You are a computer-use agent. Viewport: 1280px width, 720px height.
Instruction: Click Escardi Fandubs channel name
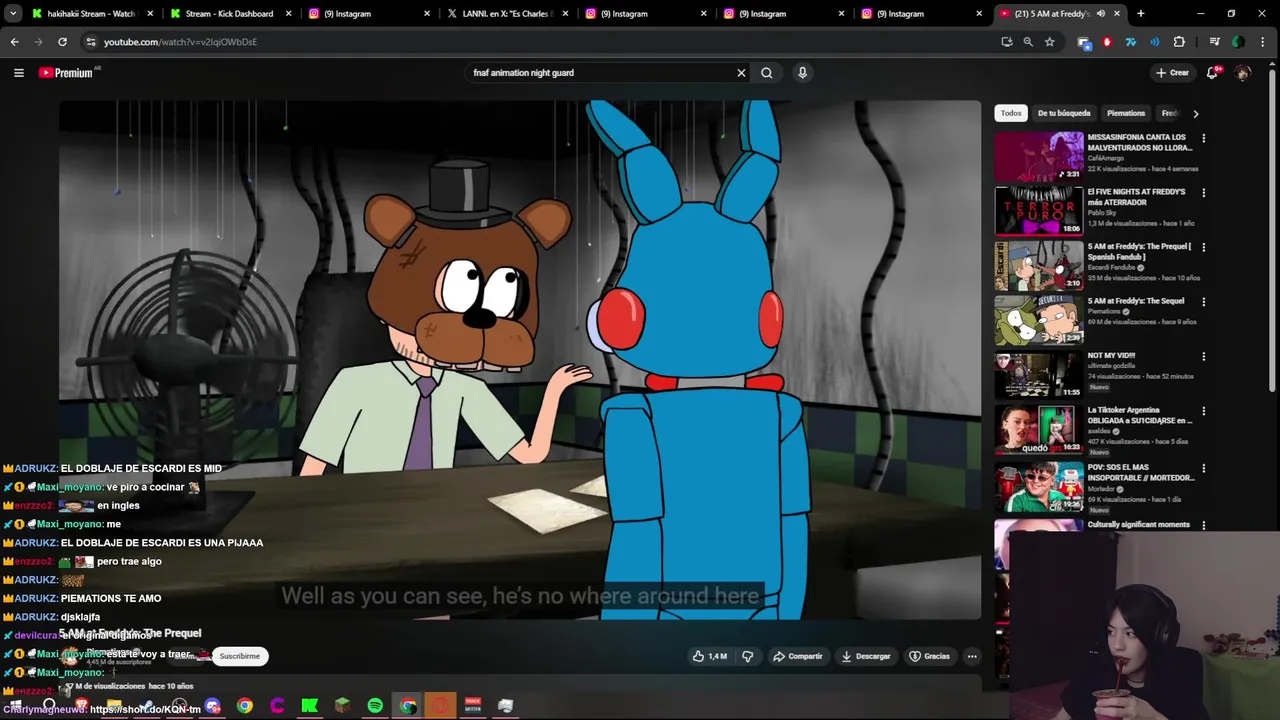1113,267
